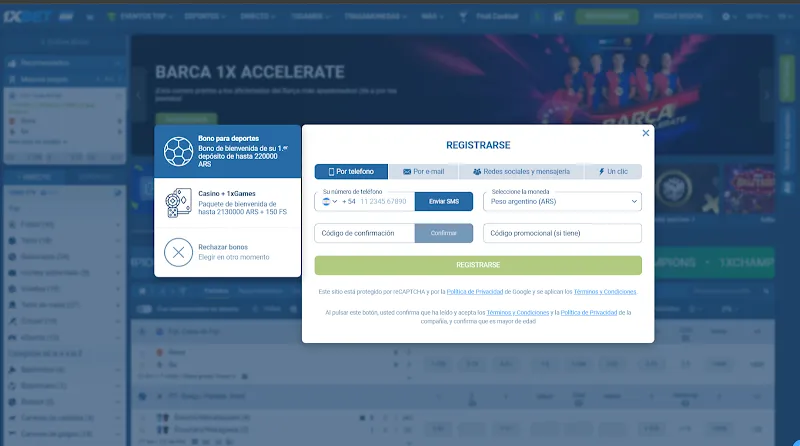Advance banner with the right carousel arrow
The image size is (800, 446).
[766, 95]
